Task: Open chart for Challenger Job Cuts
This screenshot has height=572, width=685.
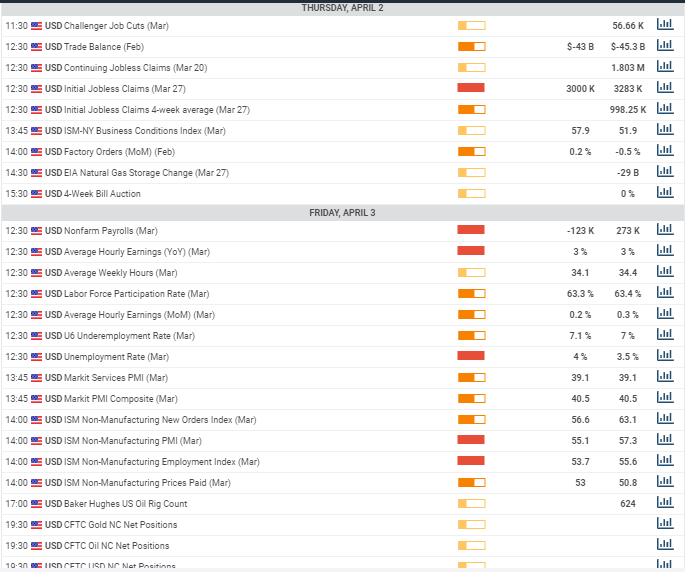Action: point(664,25)
